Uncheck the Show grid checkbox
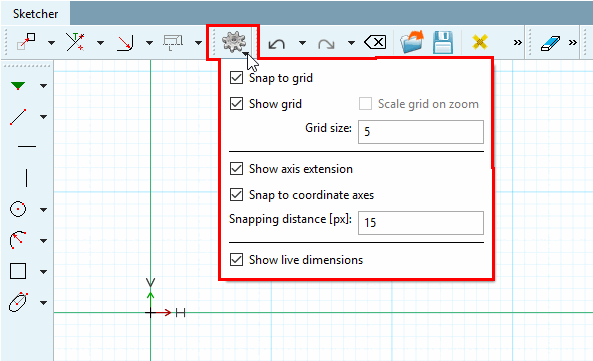 click(236, 104)
